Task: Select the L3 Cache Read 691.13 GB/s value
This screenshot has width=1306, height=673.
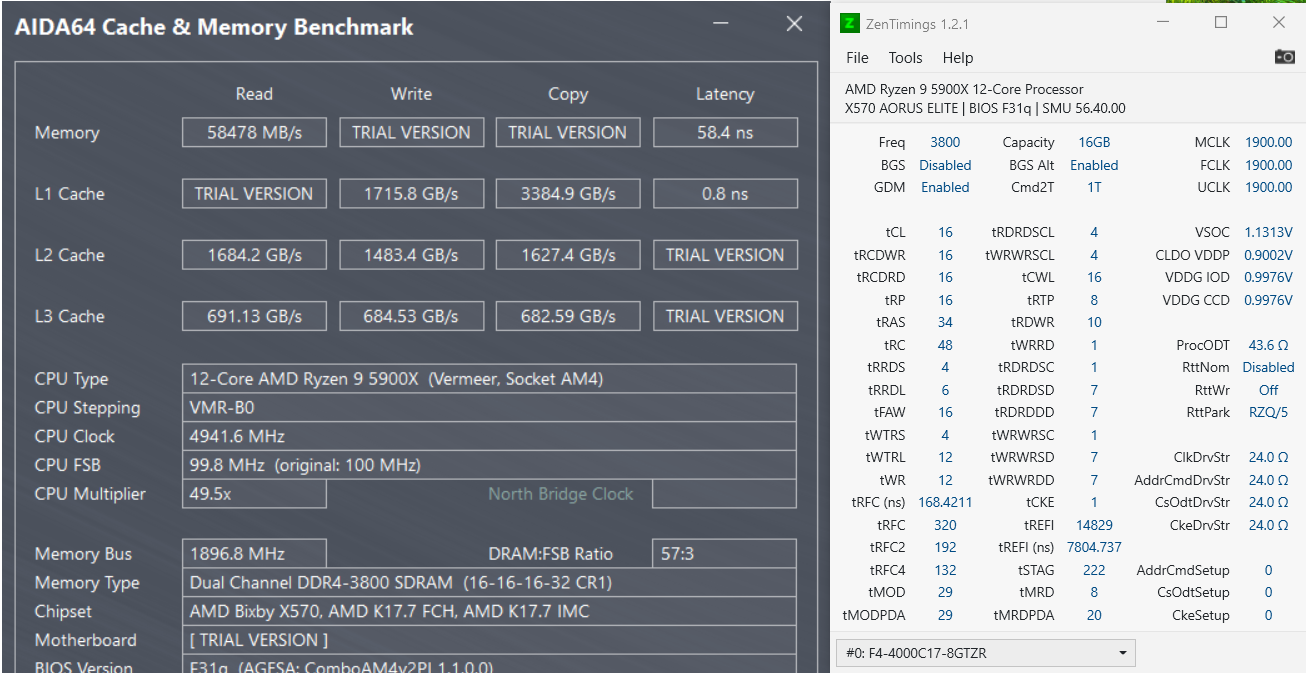Action: pyautogui.click(x=254, y=315)
